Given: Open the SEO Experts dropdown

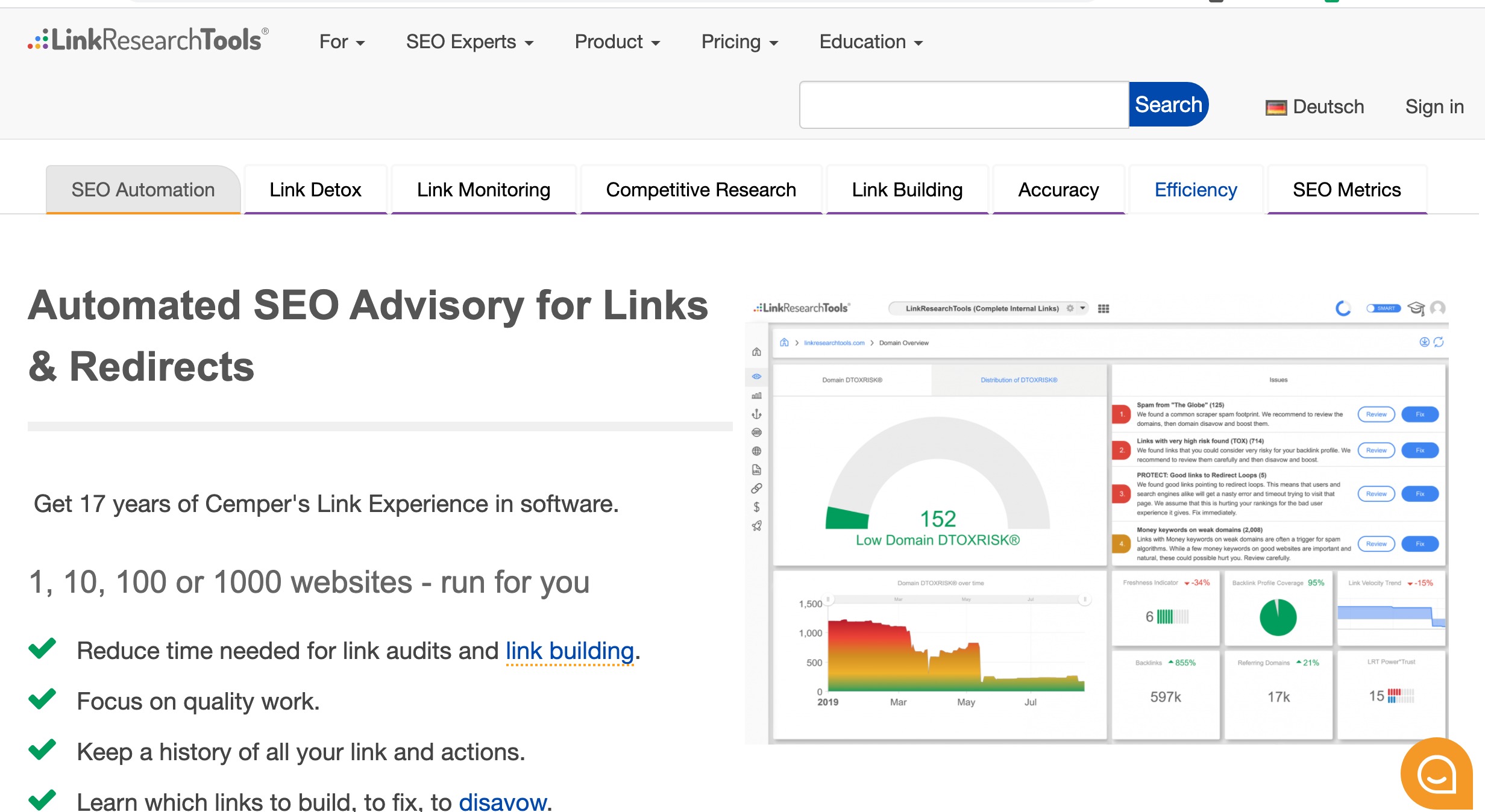Looking at the screenshot, I should [x=469, y=42].
